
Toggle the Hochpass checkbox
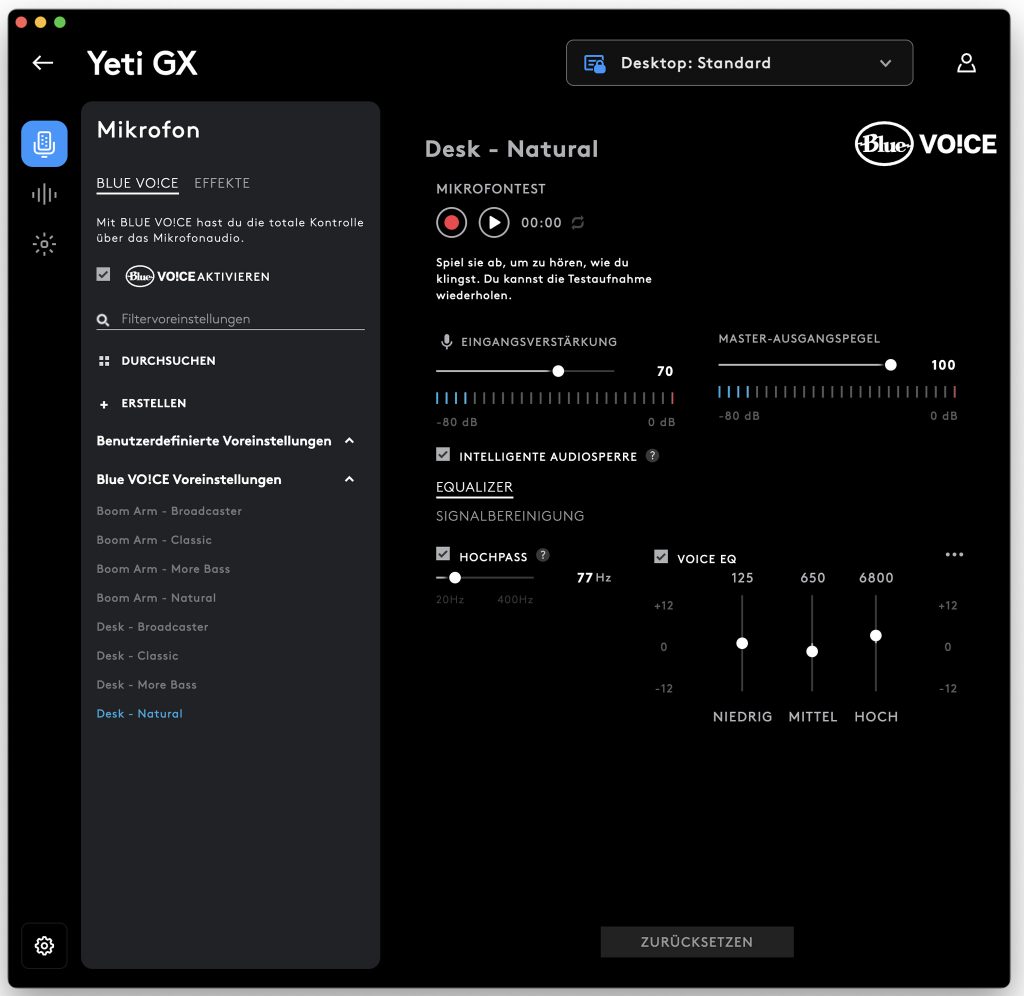point(443,554)
